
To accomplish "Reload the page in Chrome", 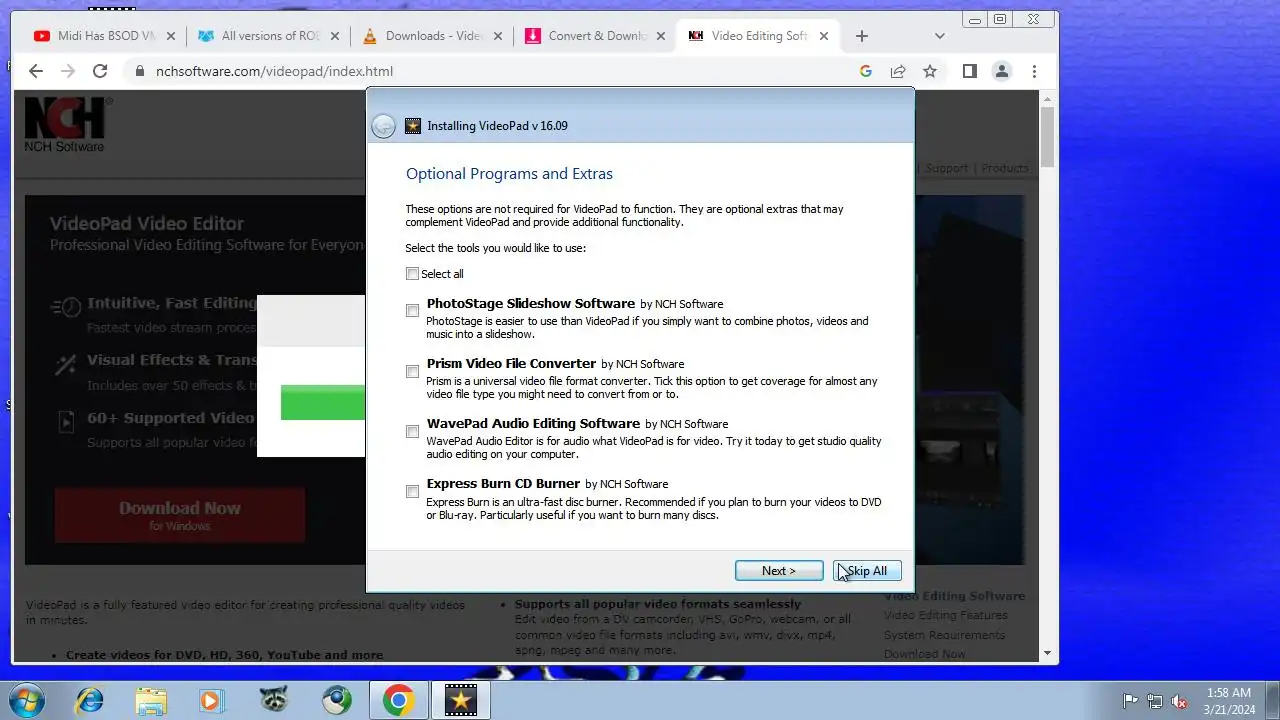I will click(x=100, y=71).
